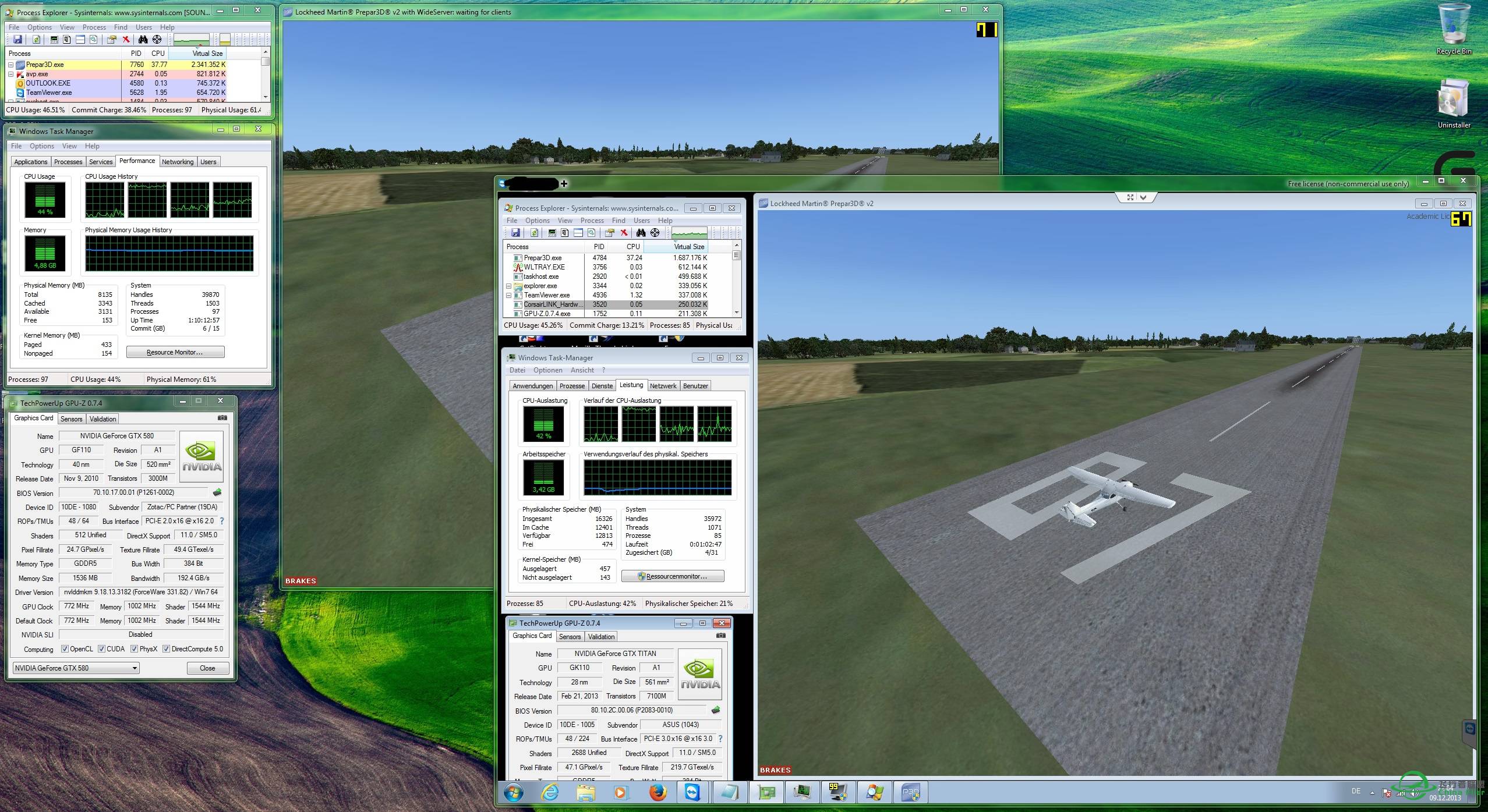The image size is (1488, 812).
Task: Switch to Sensors tab in GTX 580 GPU-Z
Action: pyautogui.click(x=71, y=419)
